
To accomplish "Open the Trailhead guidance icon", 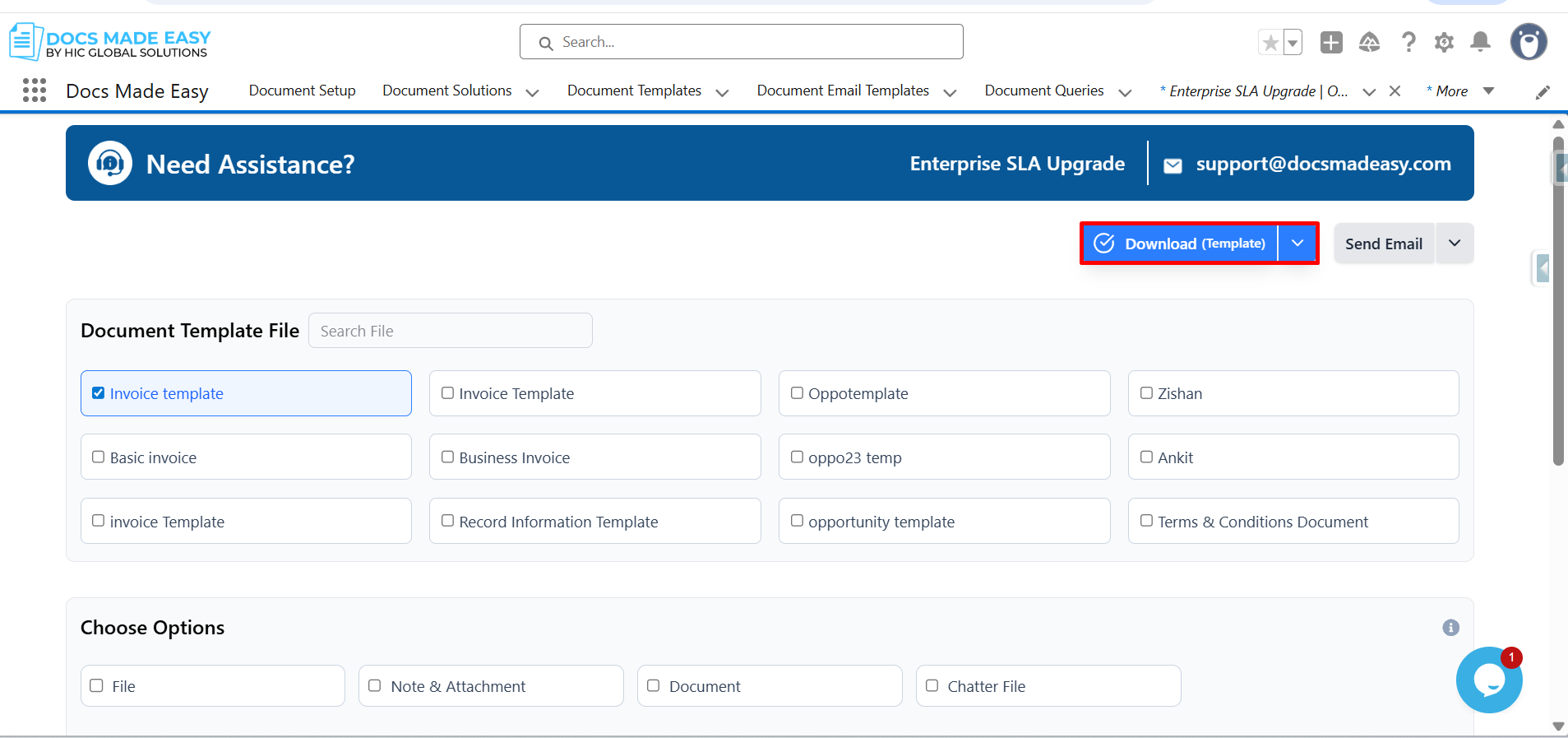I will 1369,42.
